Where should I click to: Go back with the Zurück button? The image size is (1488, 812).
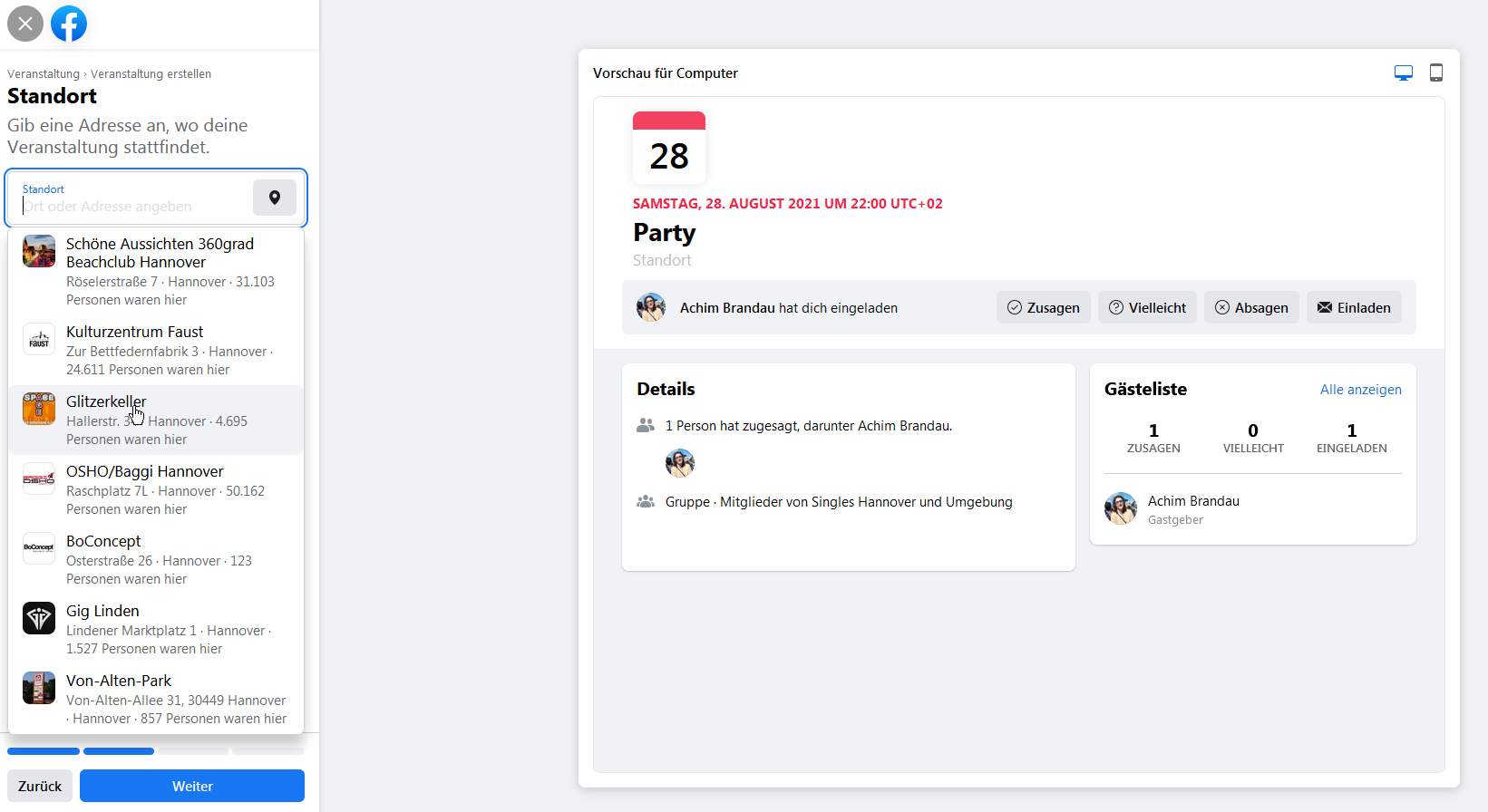40,786
